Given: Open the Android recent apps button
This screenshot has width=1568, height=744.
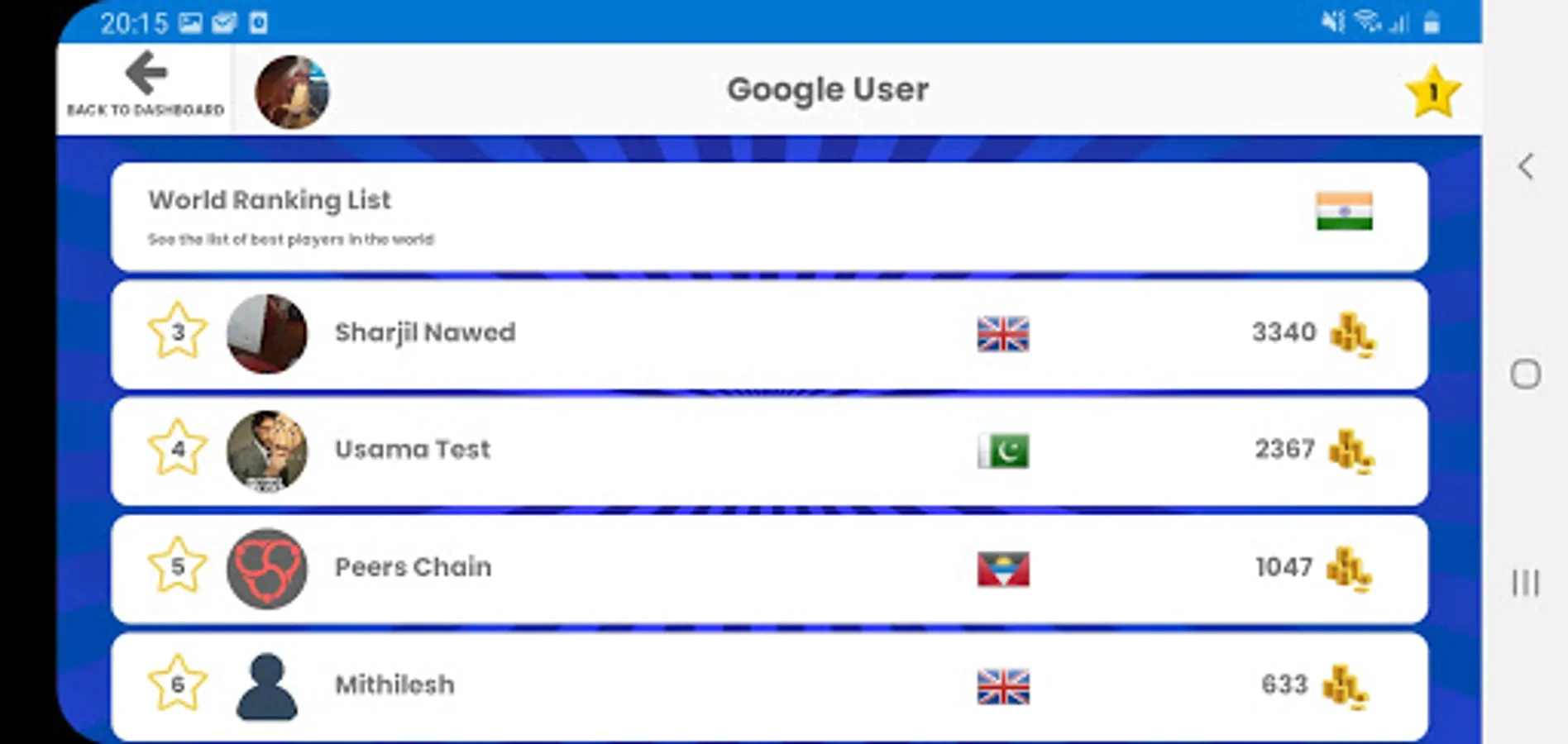Looking at the screenshot, I should [1525, 583].
